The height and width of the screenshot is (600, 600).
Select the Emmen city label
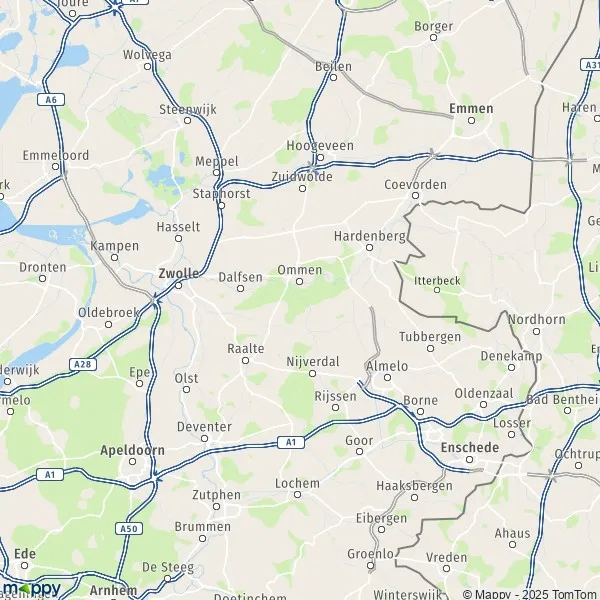tap(471, 108)
